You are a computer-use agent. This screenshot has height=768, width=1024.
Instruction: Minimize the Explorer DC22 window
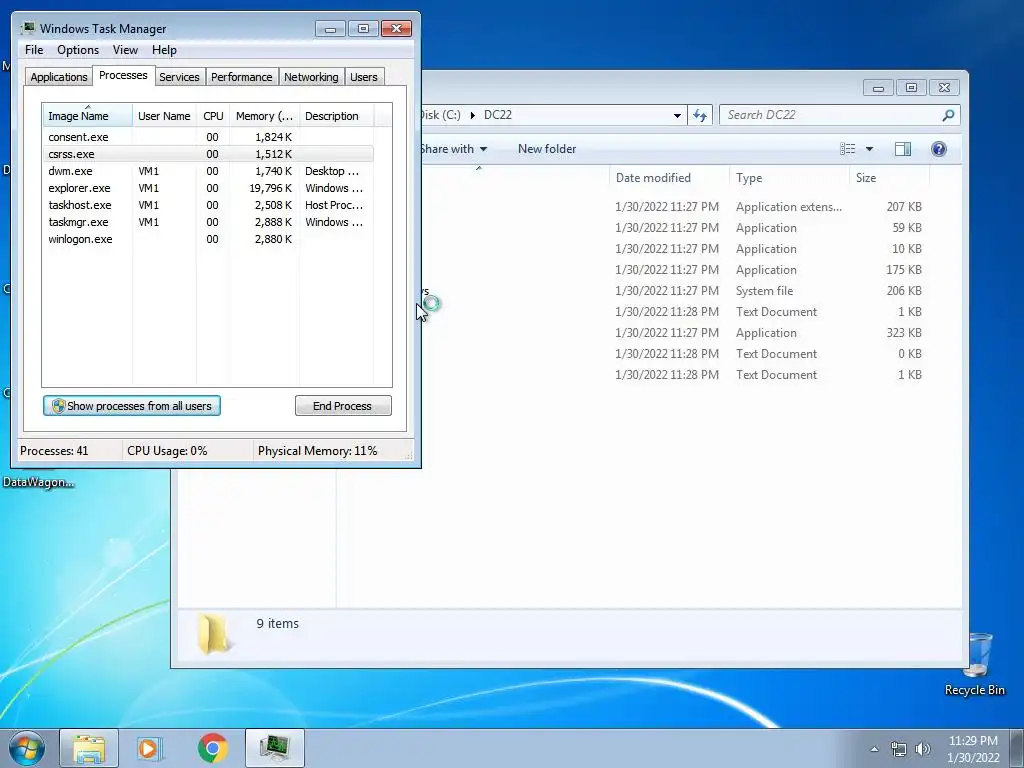click(878, 88)
